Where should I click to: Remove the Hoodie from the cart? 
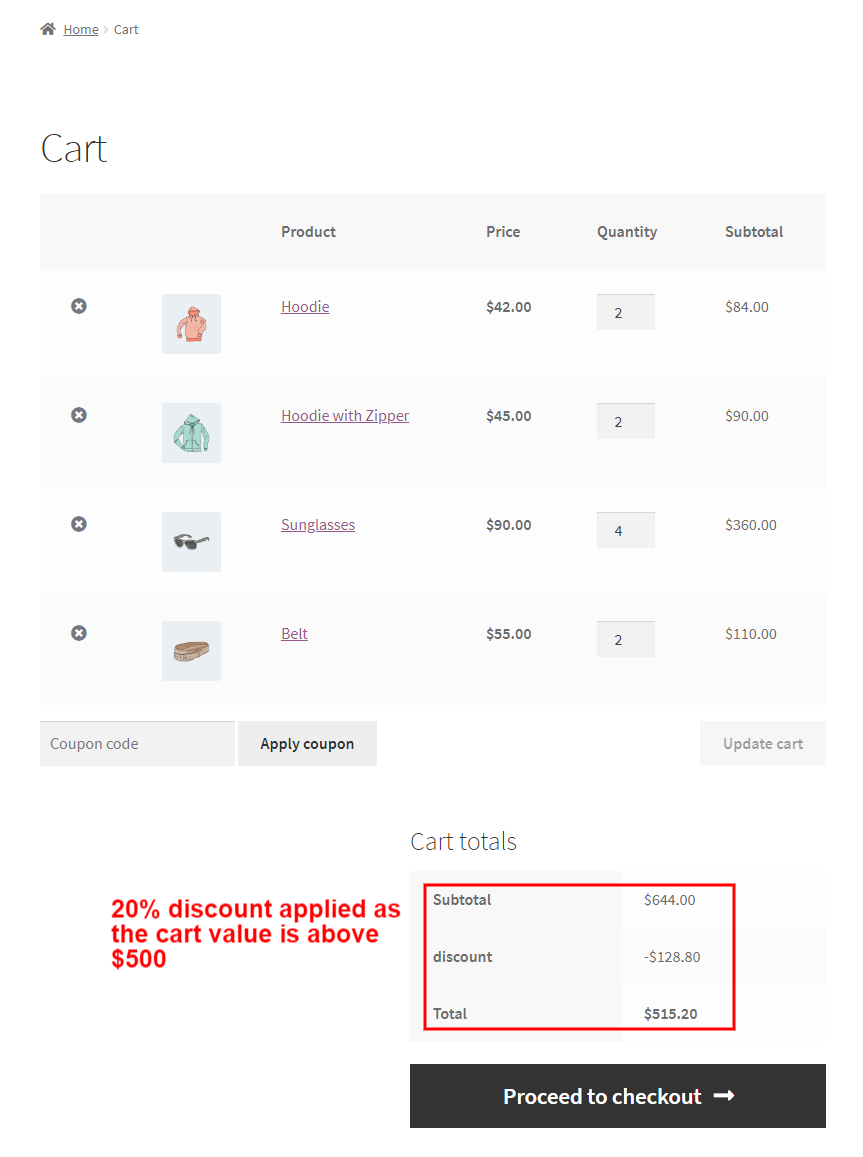pos(79,306)
